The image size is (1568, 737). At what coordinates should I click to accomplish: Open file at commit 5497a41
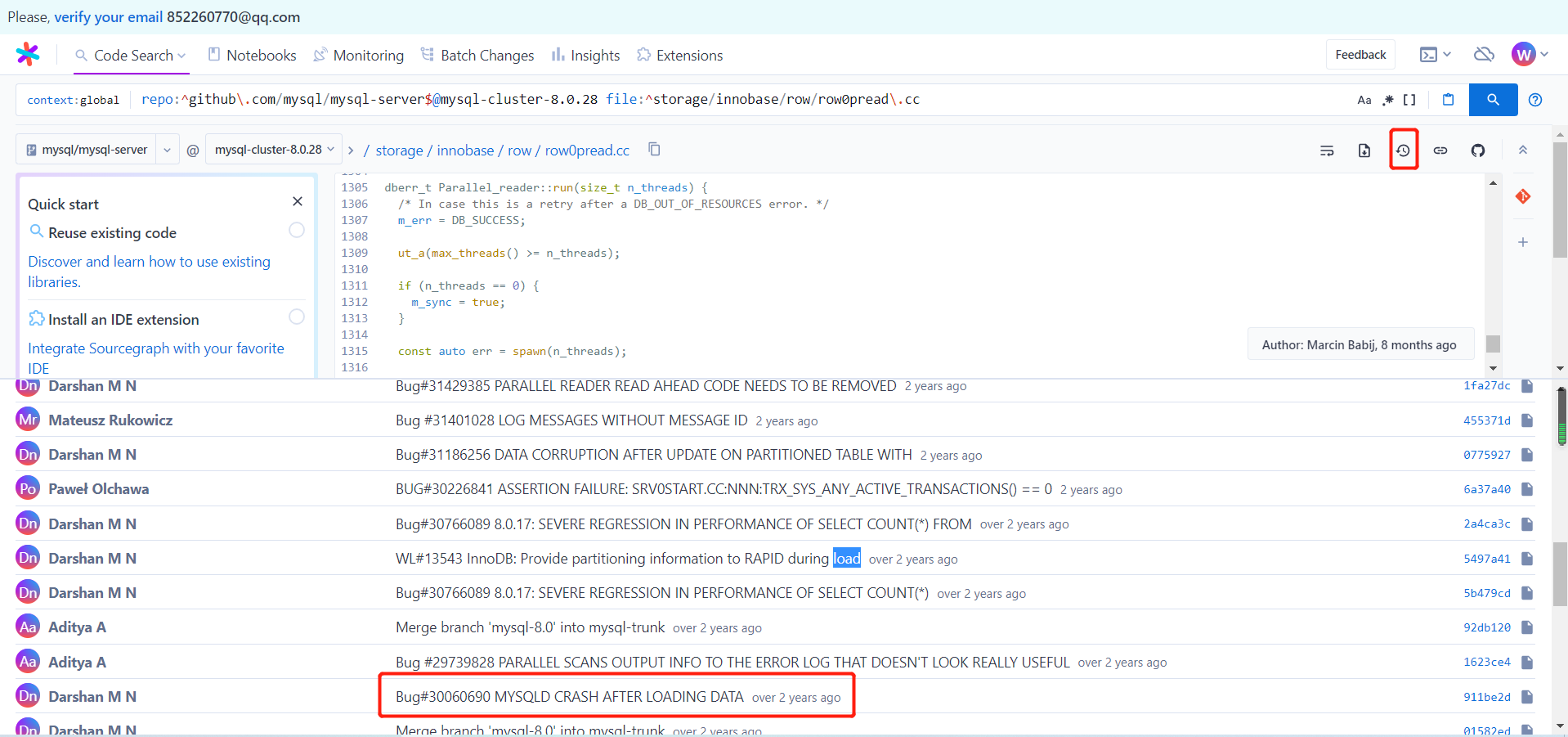click(x=1527, y=559)
